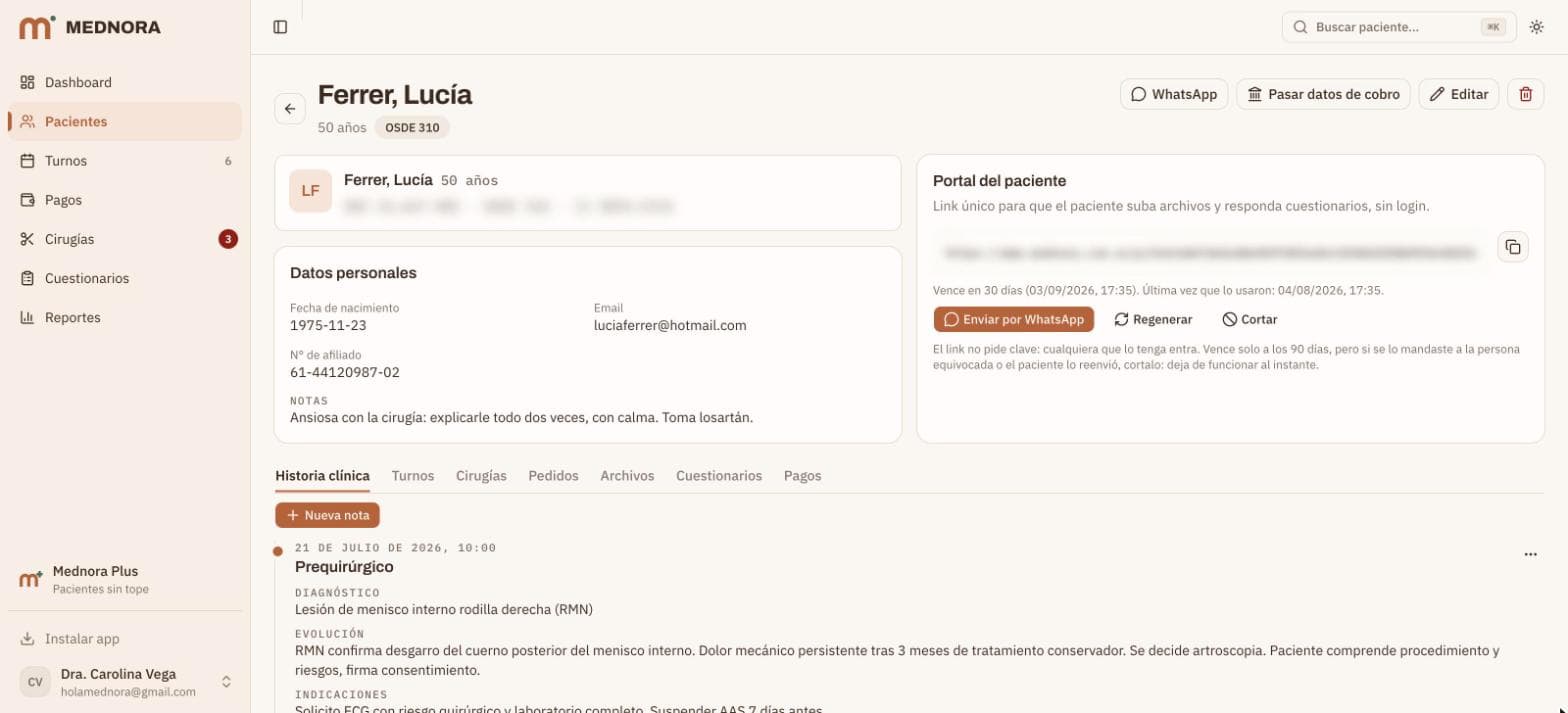Screen dimensions: 1568x713
Task: Click Cortar portal link
Action: [1250, 319]
